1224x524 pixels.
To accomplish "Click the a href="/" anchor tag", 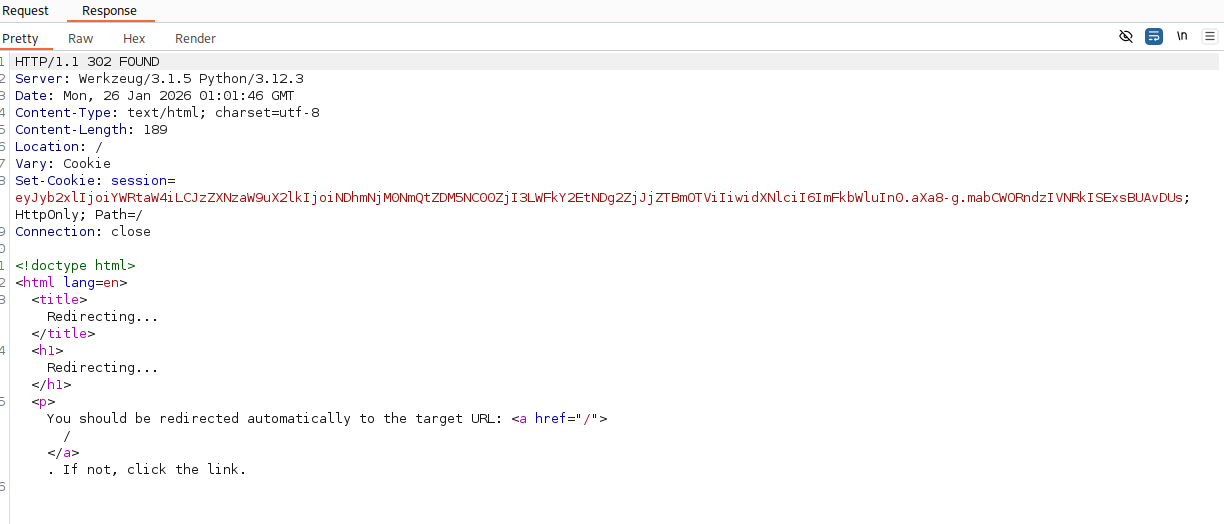I will click(x=559, y=419).
